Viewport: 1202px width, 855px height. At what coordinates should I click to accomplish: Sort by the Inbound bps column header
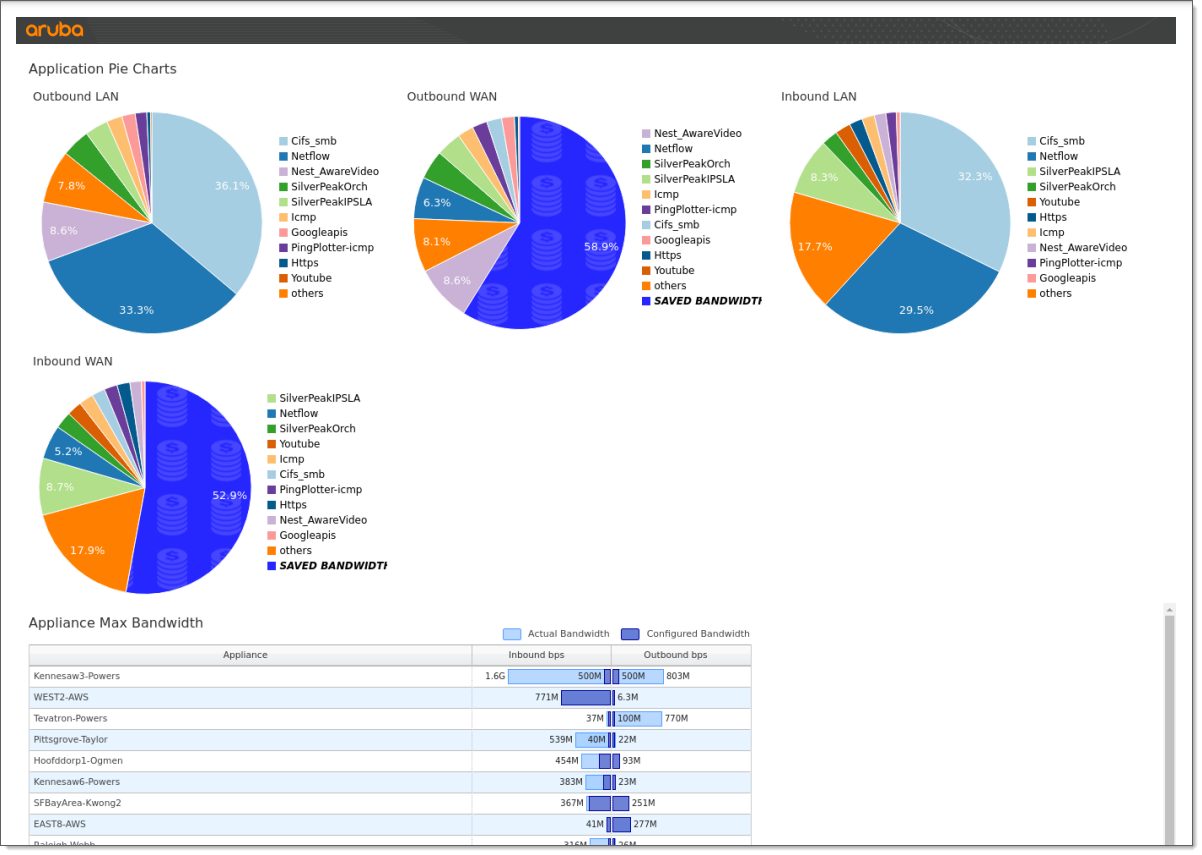click(x=541, y=655)
